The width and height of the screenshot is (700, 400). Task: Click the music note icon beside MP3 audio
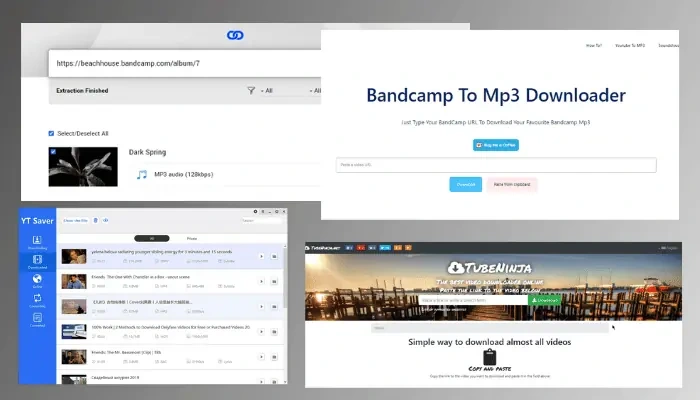pyautogui.click(x=142, y=175)
